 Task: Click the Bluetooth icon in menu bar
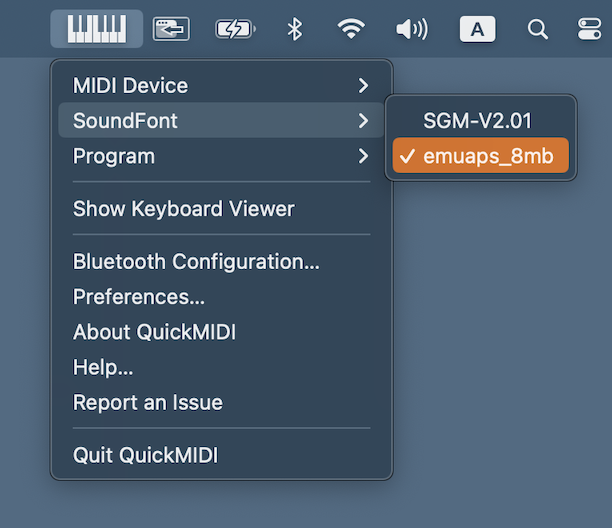(x=294, y=29)
